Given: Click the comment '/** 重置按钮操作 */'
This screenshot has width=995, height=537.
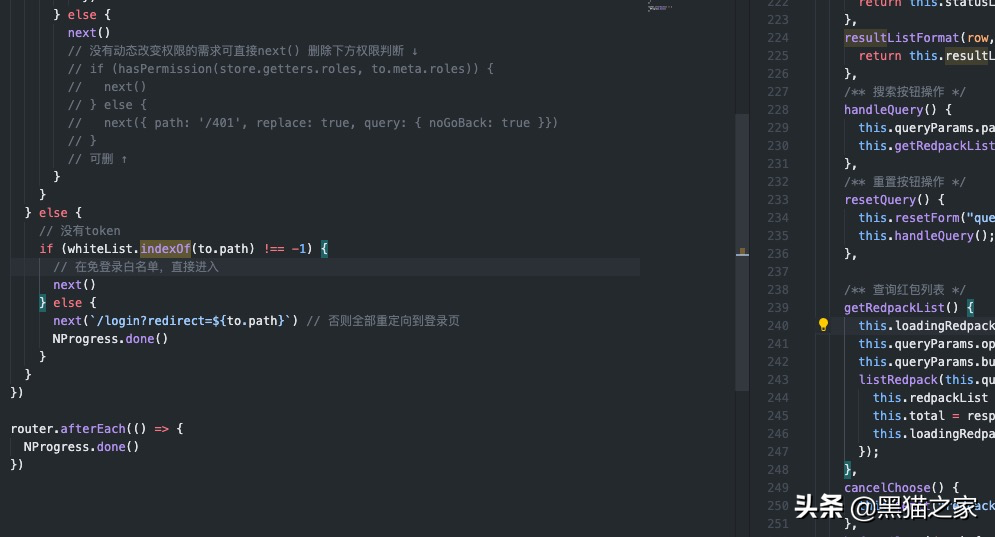Looking at the screenshot, I should [905, 182].
